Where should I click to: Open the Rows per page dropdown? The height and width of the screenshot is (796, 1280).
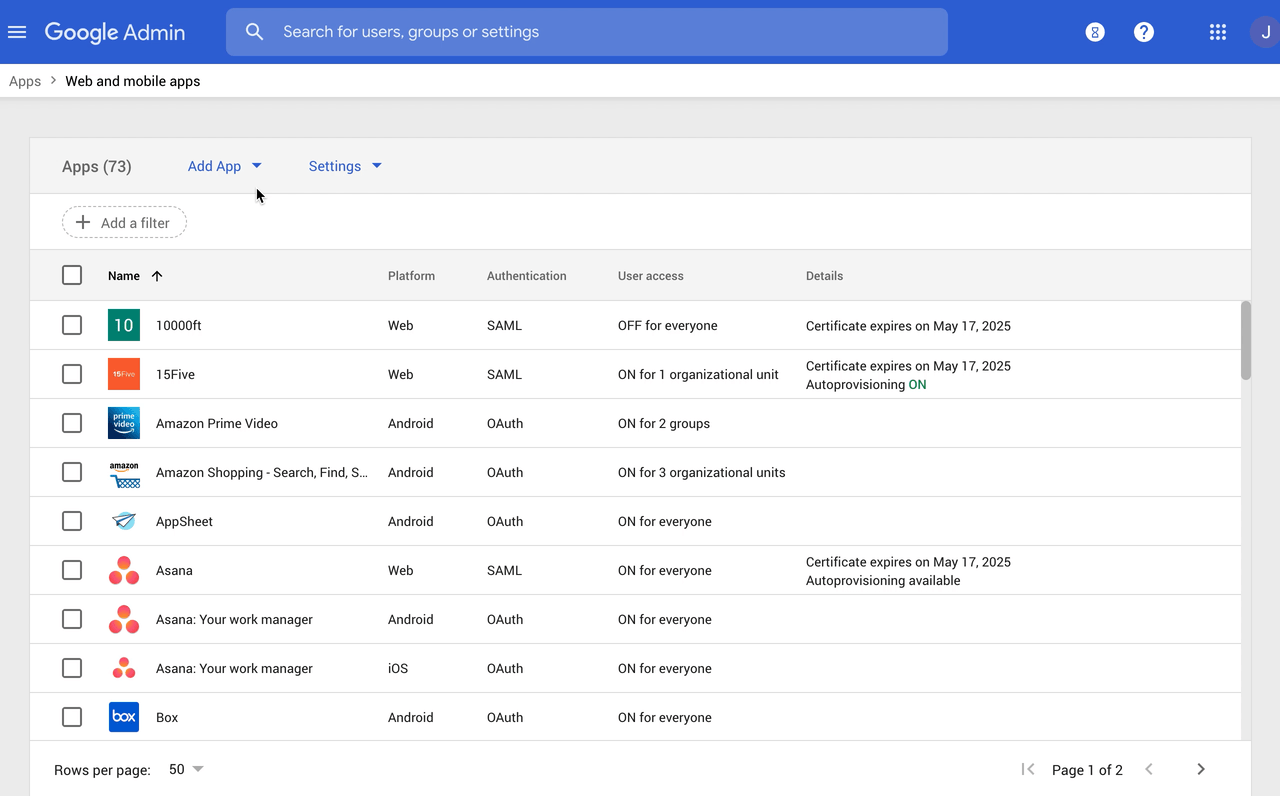coord(186,769)
